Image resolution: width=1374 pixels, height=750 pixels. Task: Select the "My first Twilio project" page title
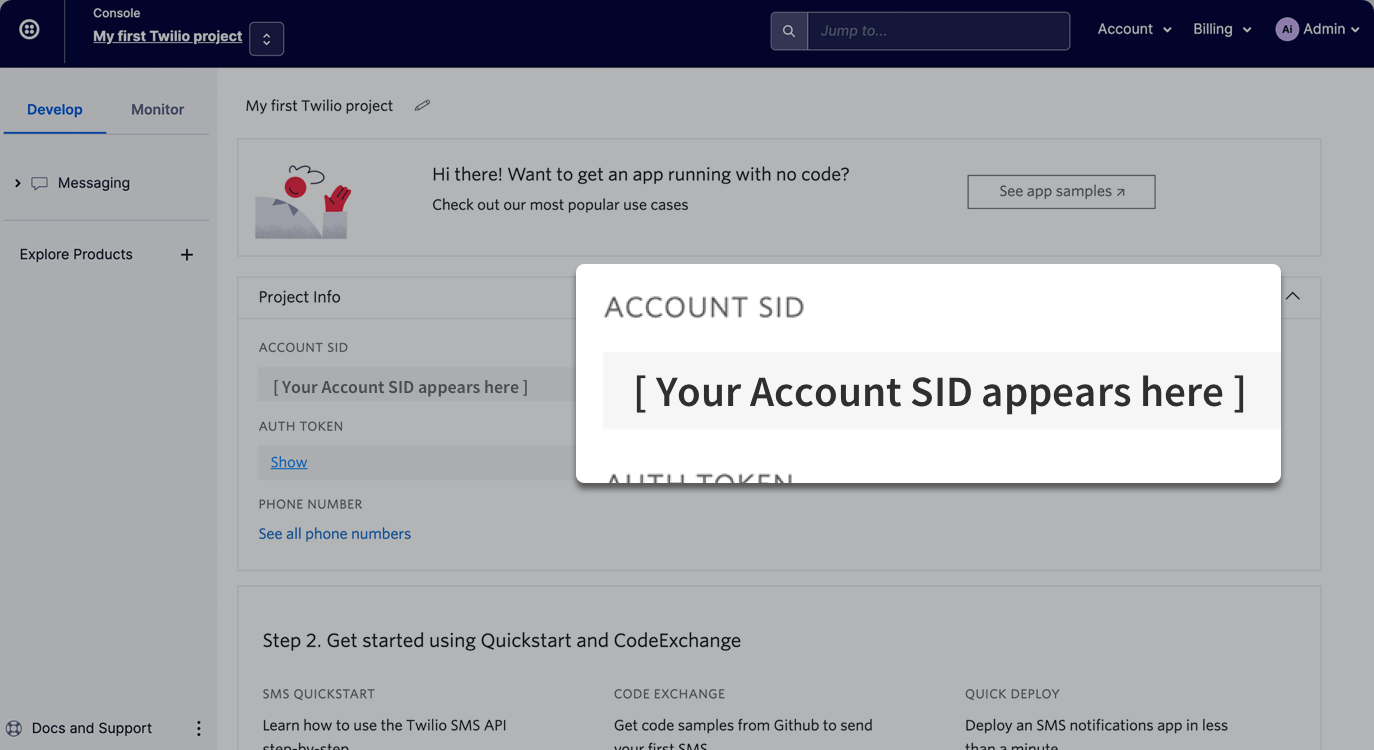click(320, 105)
